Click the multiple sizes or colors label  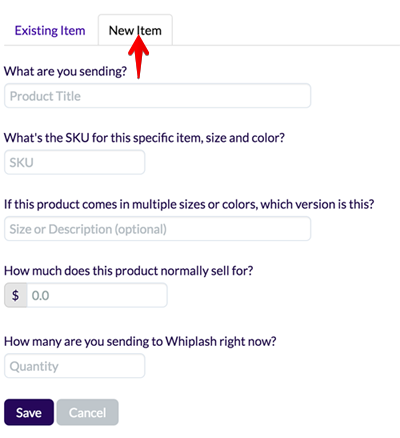click(189, 204)
